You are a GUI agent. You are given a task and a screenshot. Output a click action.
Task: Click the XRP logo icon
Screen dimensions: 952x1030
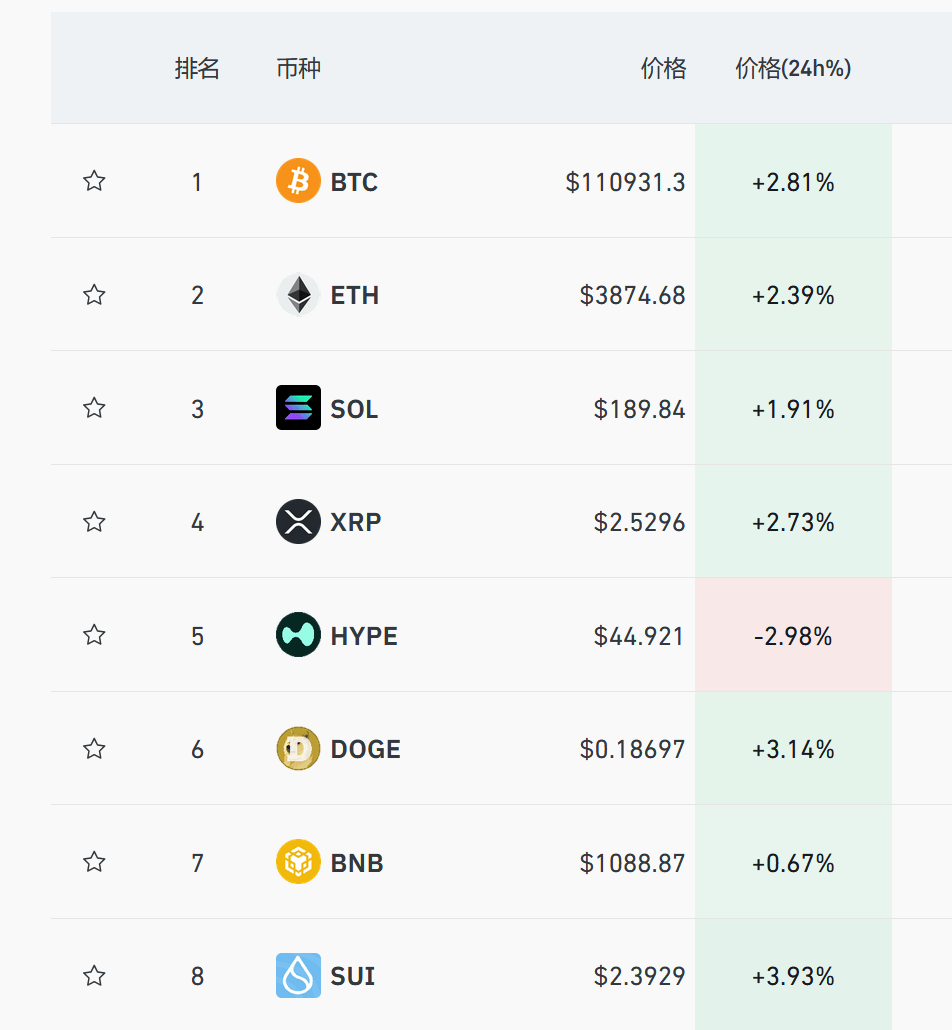pyautogui.click(x=298, y=522)
